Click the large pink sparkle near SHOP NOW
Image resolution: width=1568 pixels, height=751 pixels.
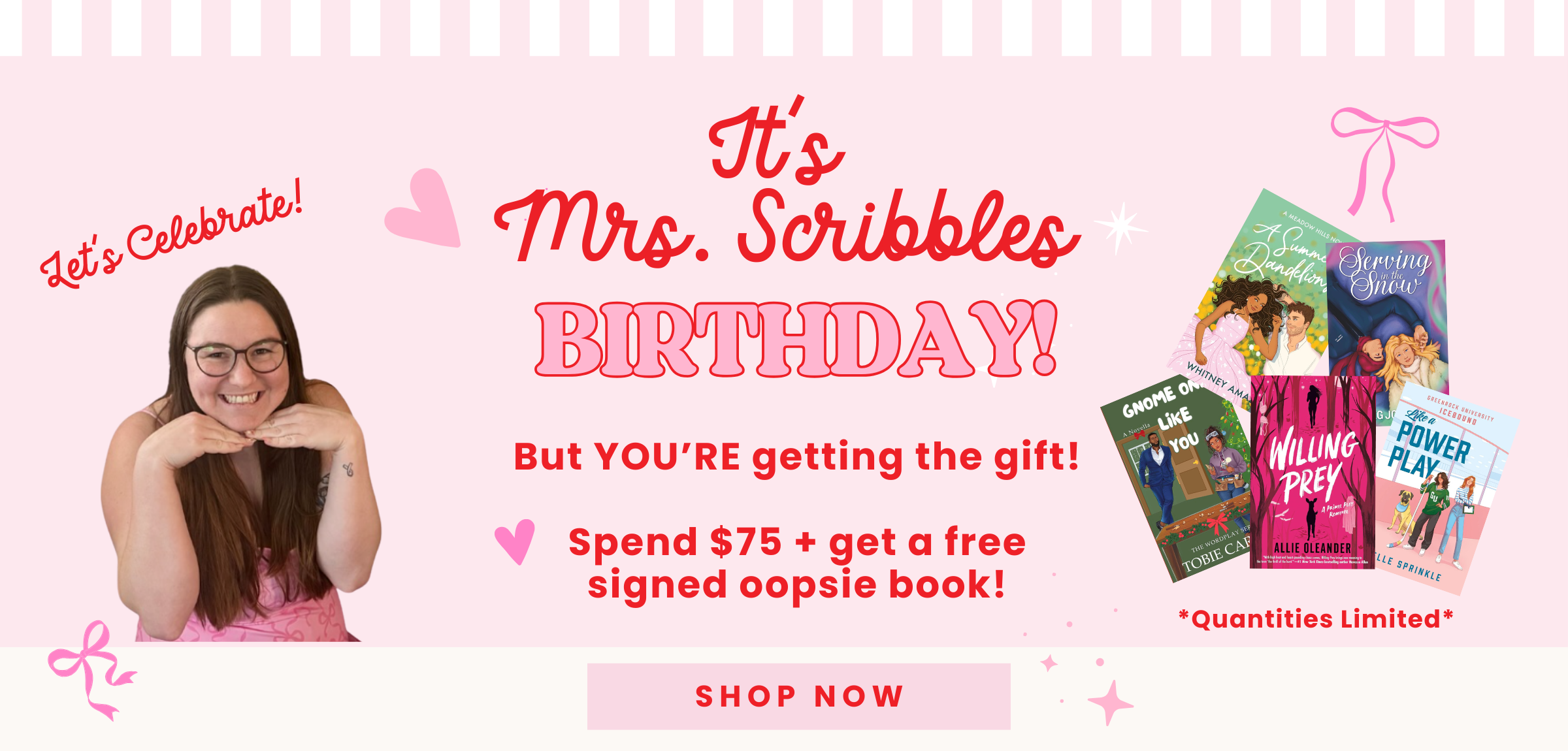tap(1110, 703)
